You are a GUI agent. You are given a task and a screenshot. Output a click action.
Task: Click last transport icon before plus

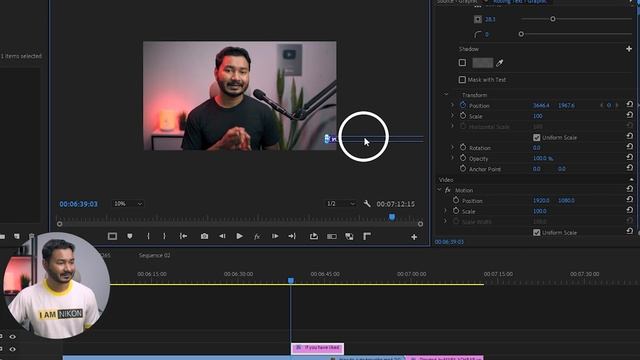(367, 236)
